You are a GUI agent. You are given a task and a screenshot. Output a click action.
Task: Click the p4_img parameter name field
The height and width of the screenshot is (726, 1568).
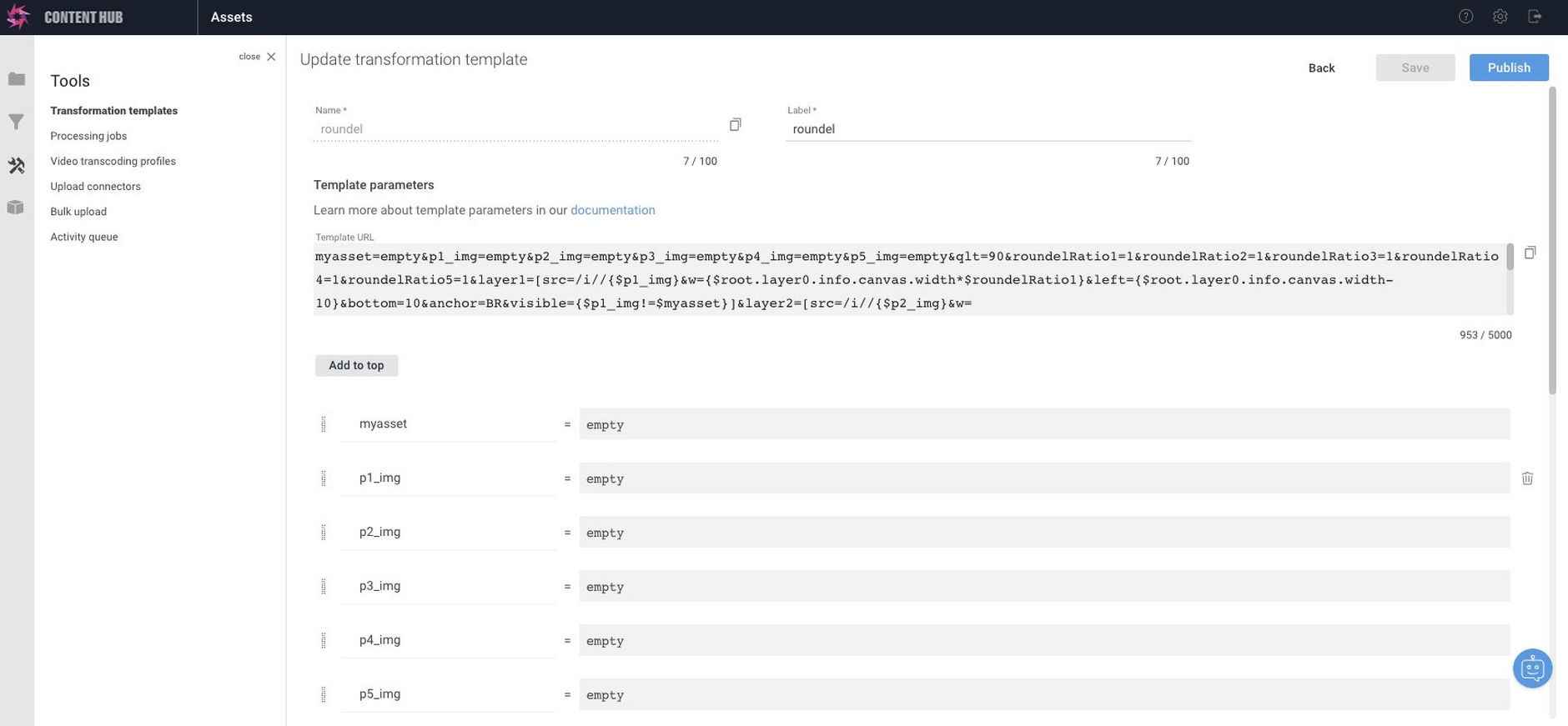448,641
